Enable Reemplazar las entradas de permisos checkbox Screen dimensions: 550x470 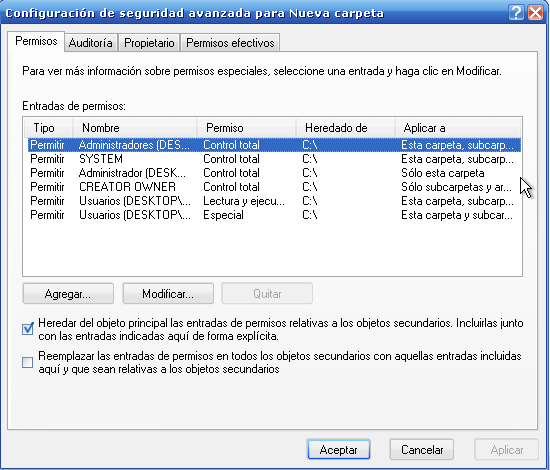[x=28, y=362]
